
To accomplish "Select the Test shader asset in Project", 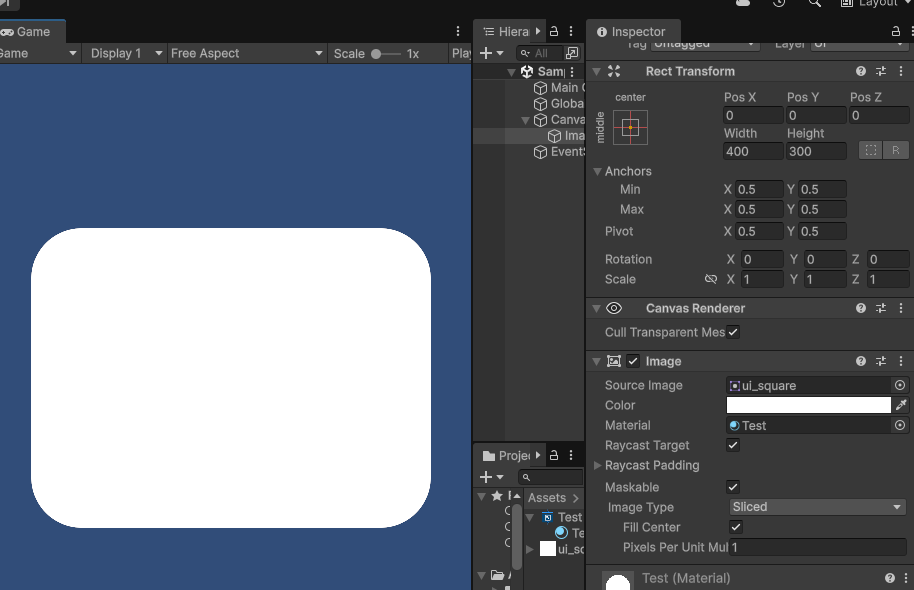I will point(562,517).
